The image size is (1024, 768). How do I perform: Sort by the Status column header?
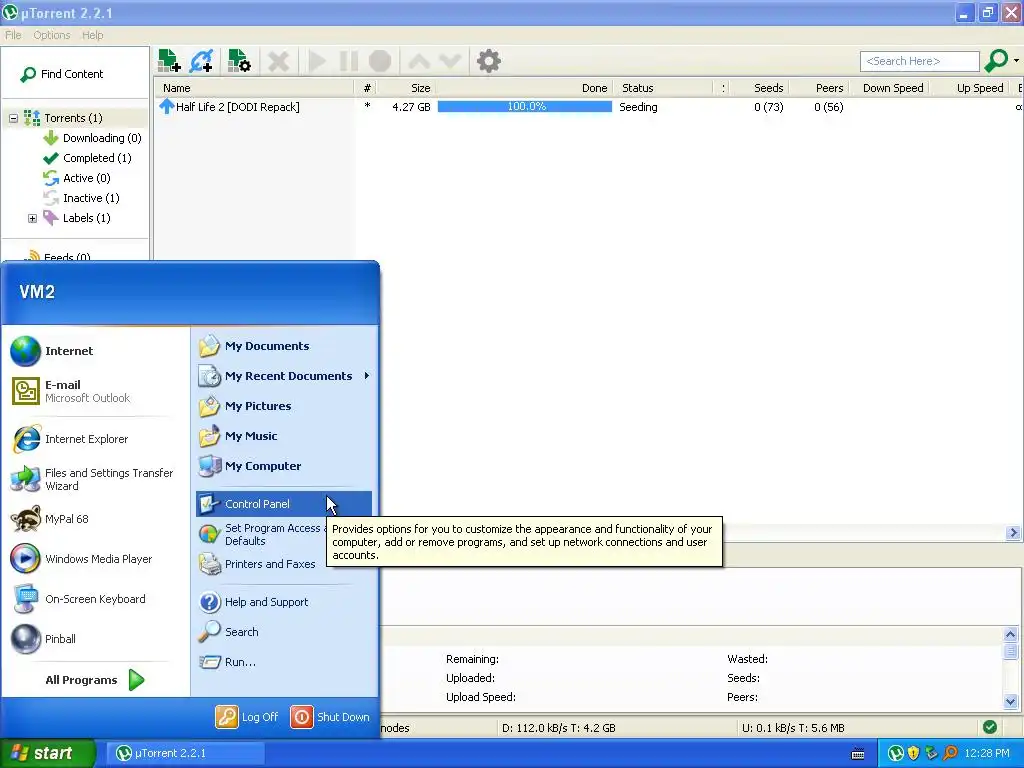click(665, 88)
